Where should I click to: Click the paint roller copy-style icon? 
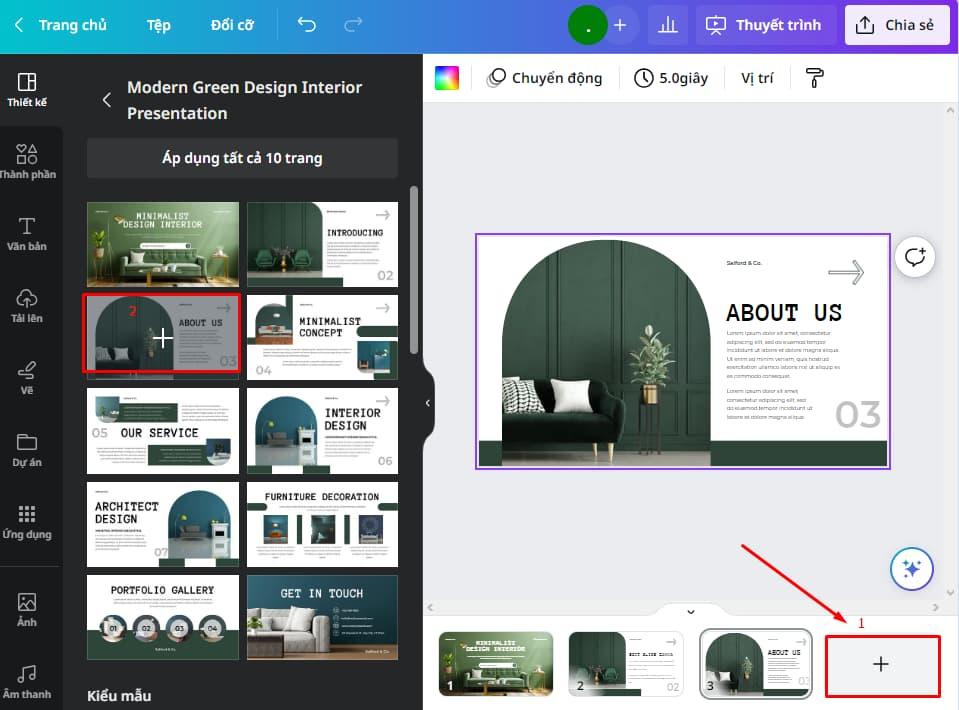tap(814, 77)
